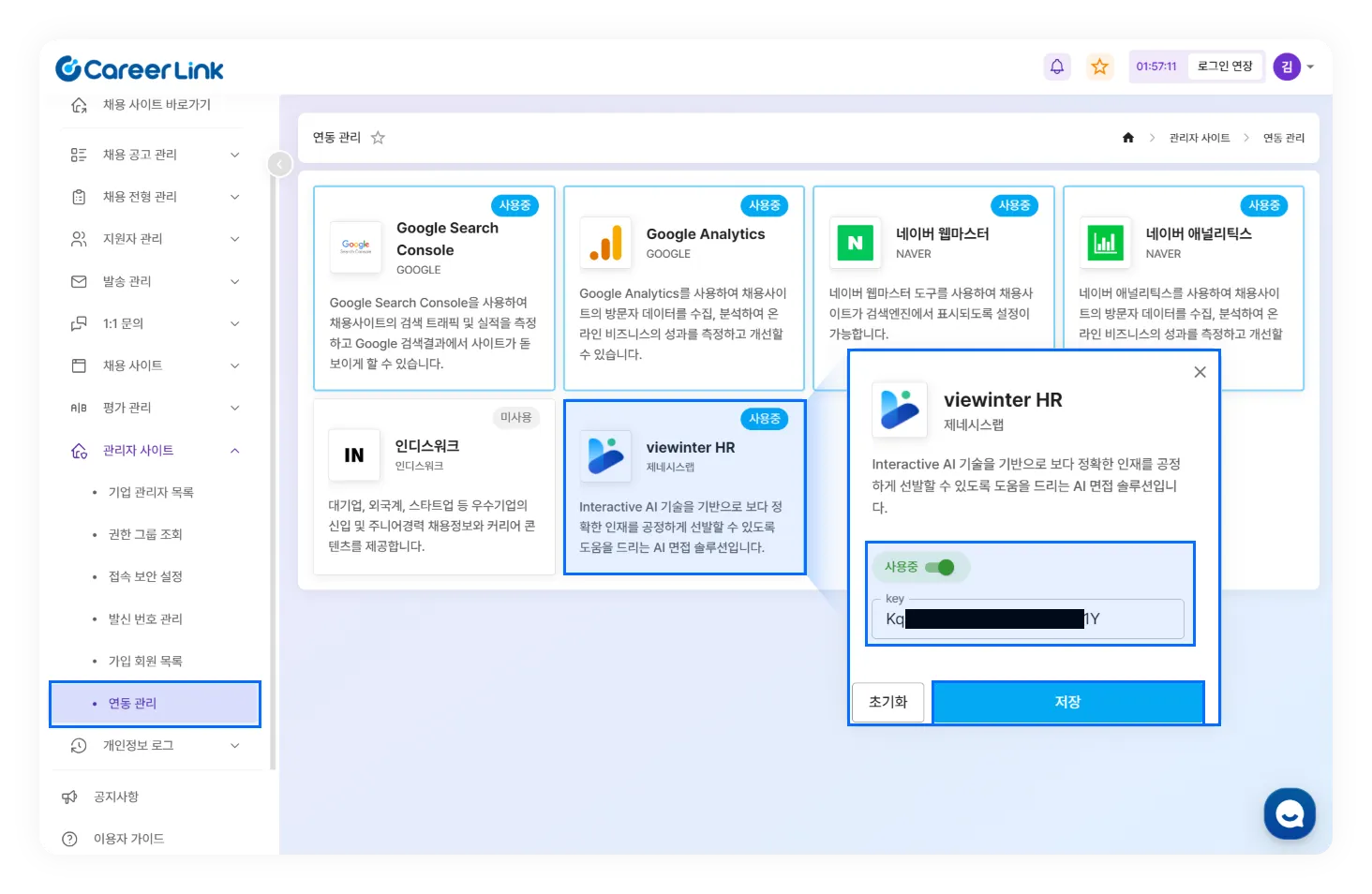Open the Google Search Console card
This screenshot has width=1372, height=894.
(x=434, y=288)
